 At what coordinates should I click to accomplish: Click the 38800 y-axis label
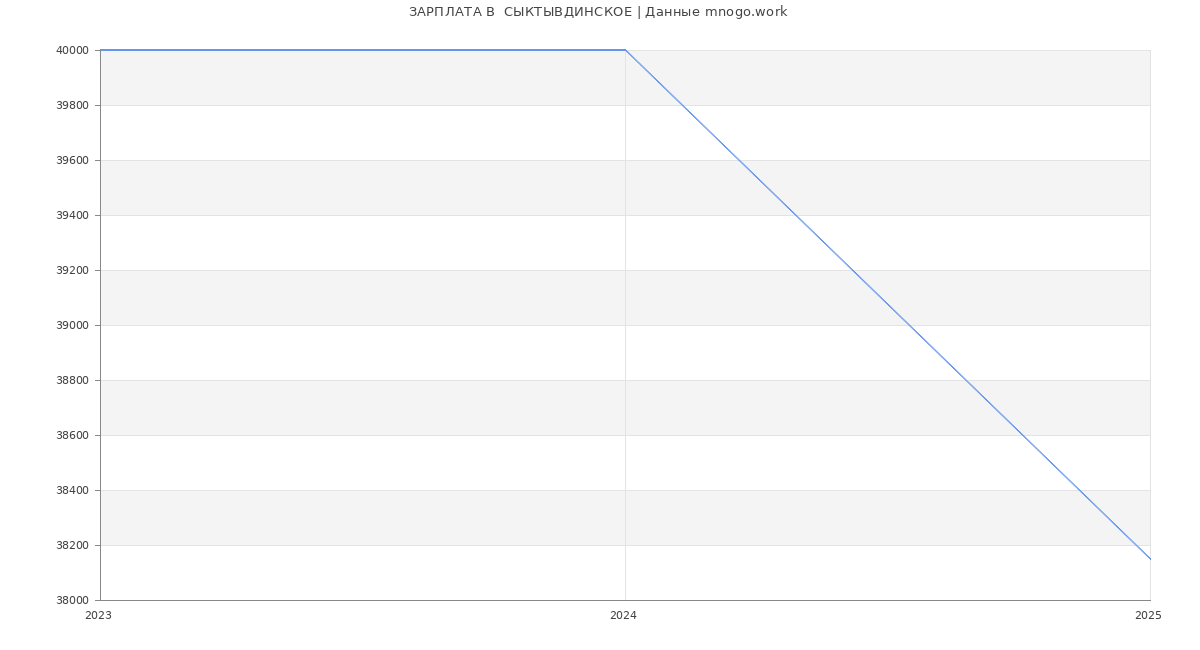click(72, 380)
